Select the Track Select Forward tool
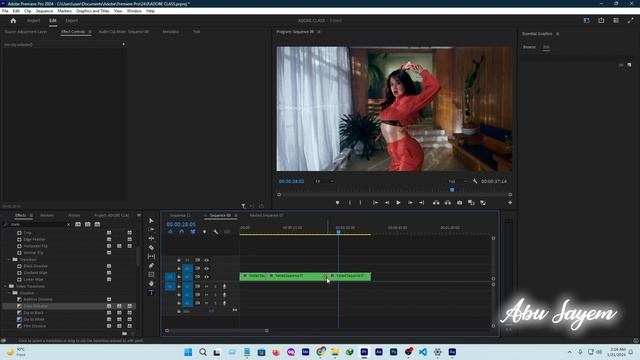Viewport: 640px width, 360px height. [151, 229]
